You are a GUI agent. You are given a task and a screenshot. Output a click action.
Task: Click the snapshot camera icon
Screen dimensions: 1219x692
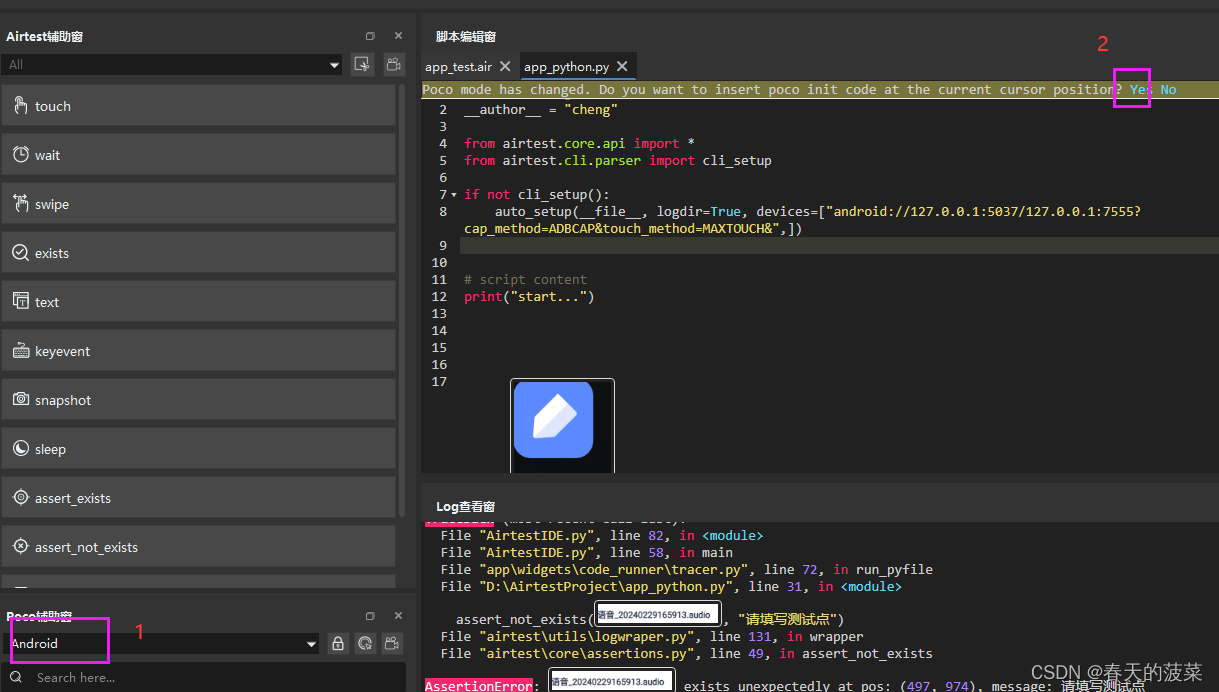[20, 400]
